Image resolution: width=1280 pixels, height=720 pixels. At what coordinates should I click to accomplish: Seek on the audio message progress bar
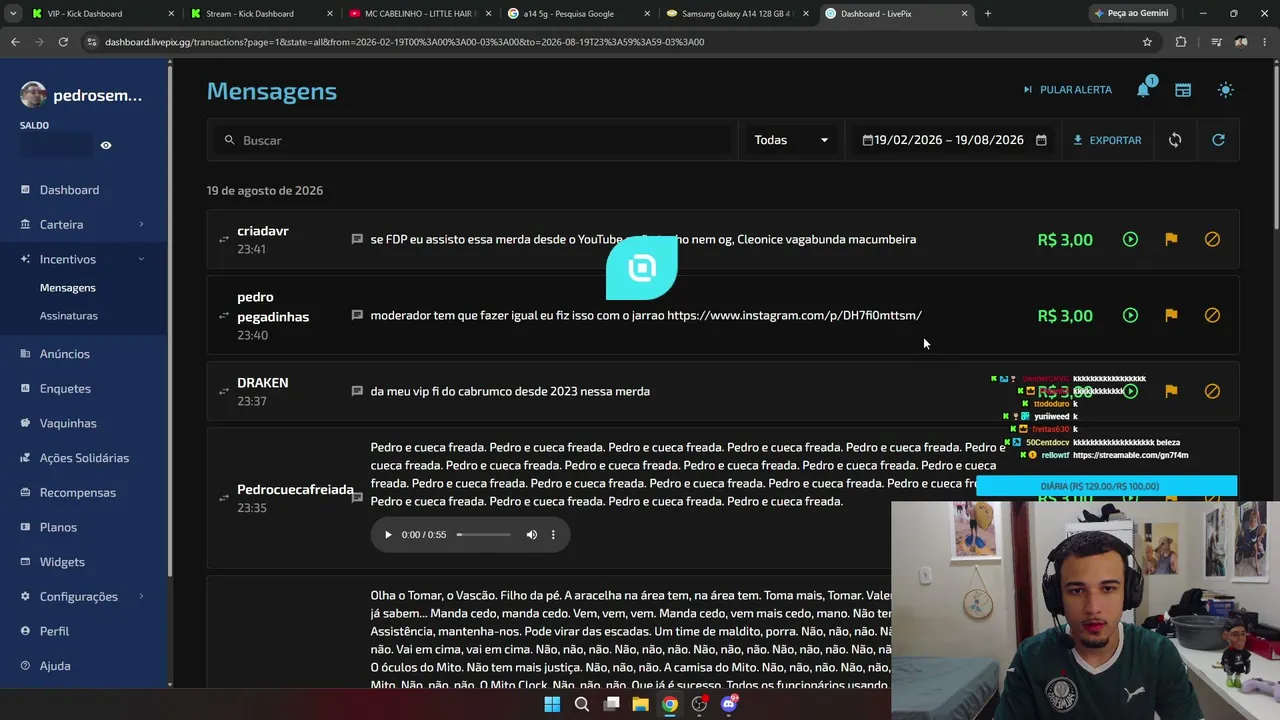[x=484, y=535]
